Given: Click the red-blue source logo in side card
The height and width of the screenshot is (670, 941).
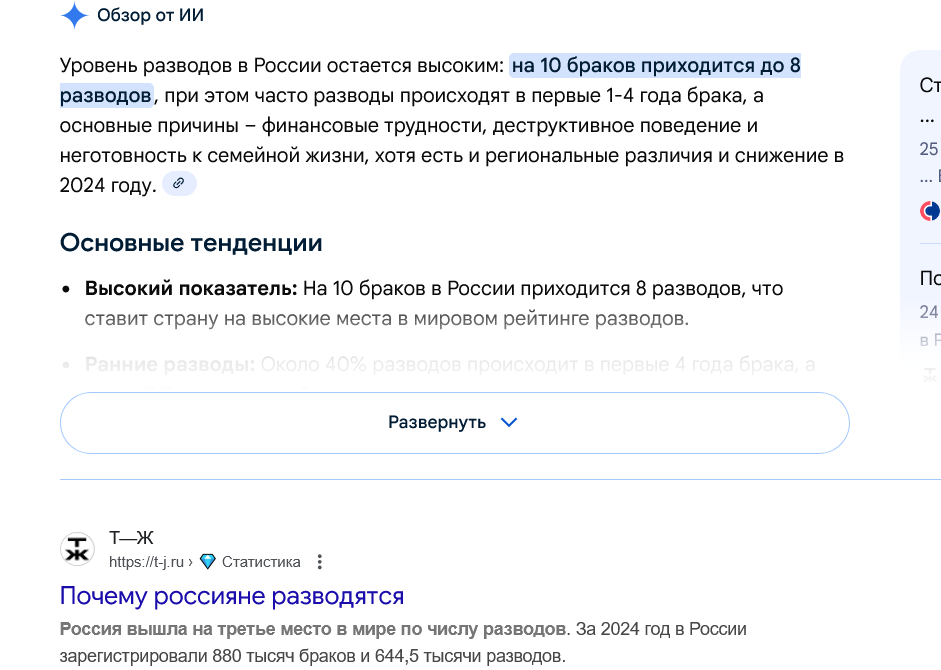Looking at the screenshot, I should coord(930,211).
